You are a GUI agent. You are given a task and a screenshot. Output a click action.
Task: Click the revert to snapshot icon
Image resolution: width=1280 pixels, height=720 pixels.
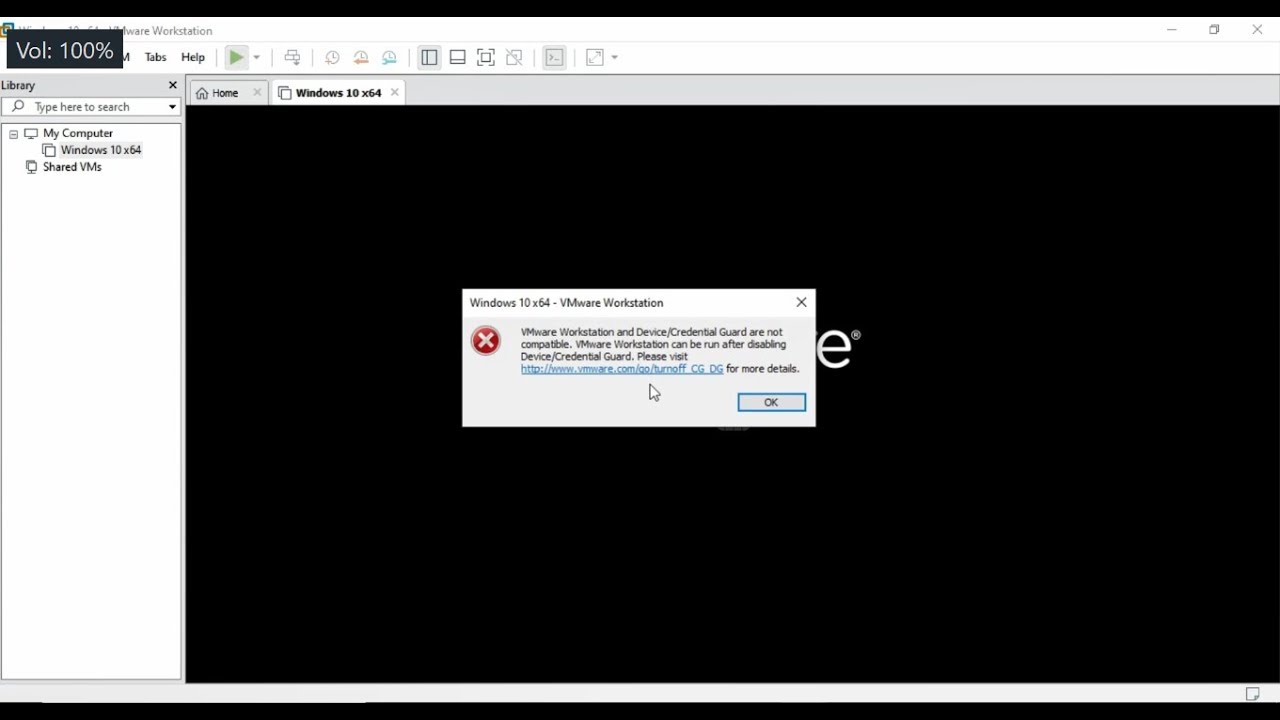pyautogui.click(x=361, y=58)
